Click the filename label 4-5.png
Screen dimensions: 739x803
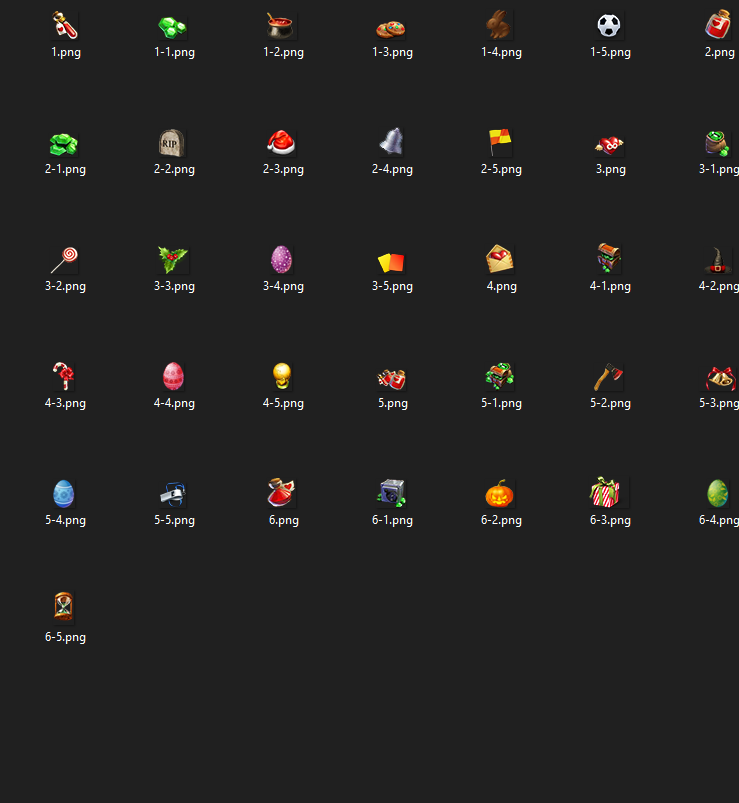[283, 404]
